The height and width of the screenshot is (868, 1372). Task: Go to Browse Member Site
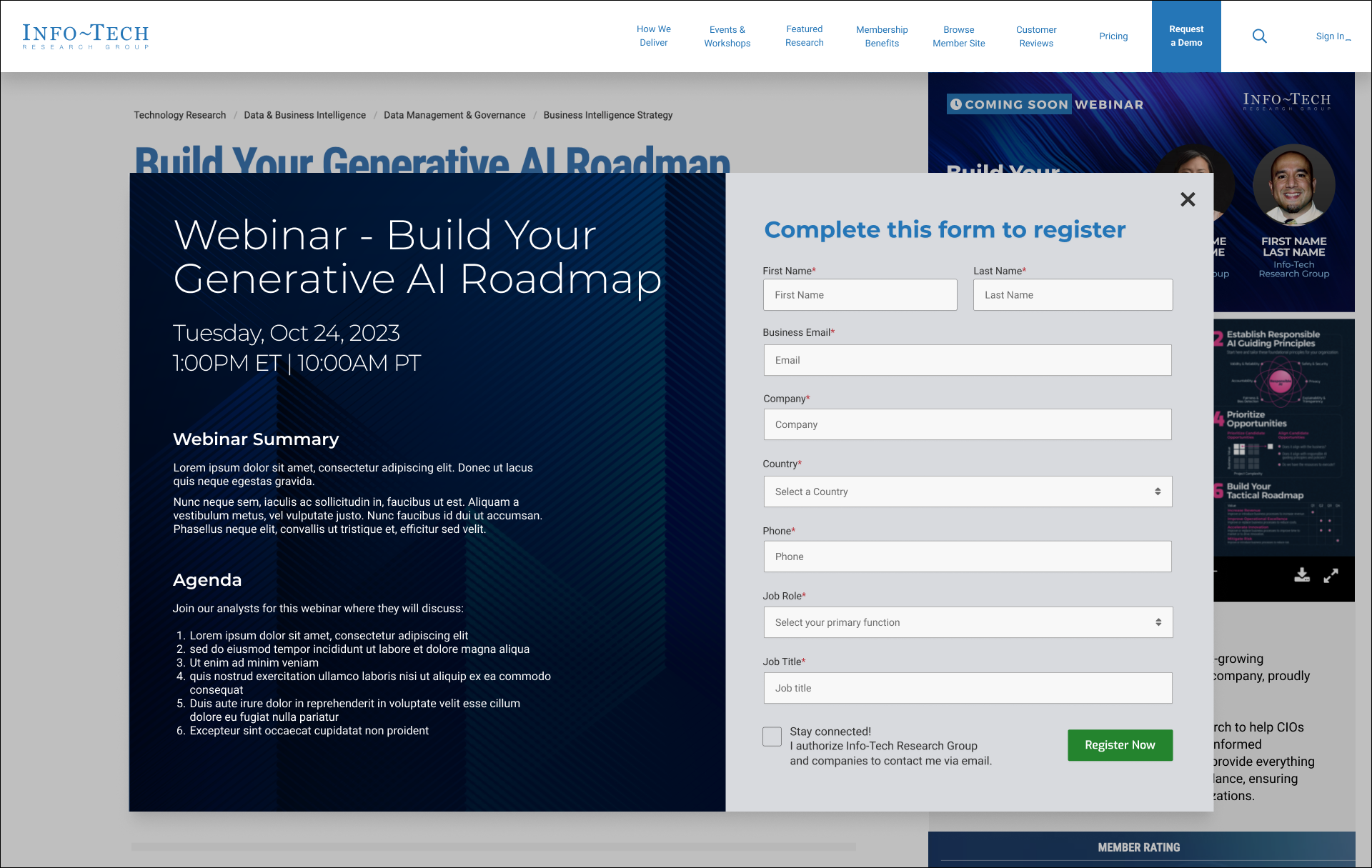pyautogui.click(x=958, y=36)
